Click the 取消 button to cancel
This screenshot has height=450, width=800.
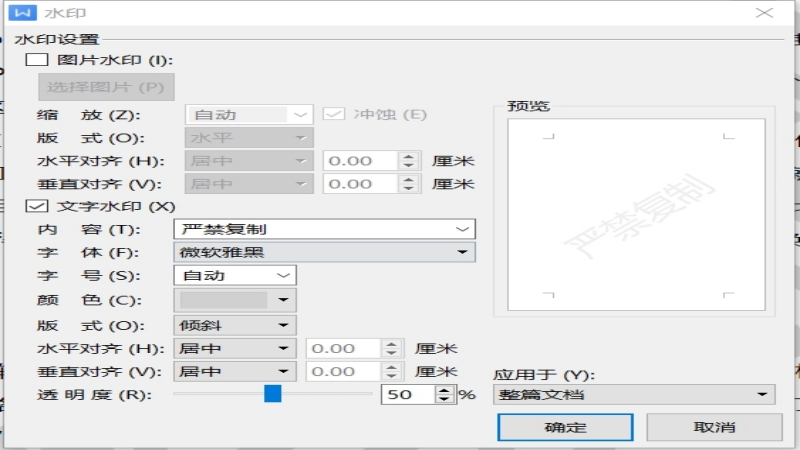(x=714, y=427)
